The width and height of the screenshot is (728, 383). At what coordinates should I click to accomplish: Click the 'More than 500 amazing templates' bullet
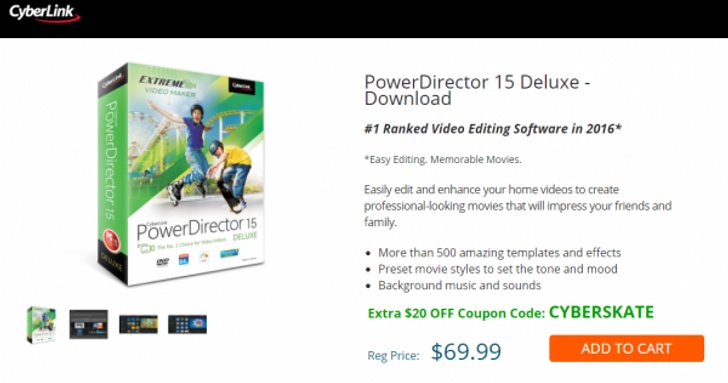[499, 253]
